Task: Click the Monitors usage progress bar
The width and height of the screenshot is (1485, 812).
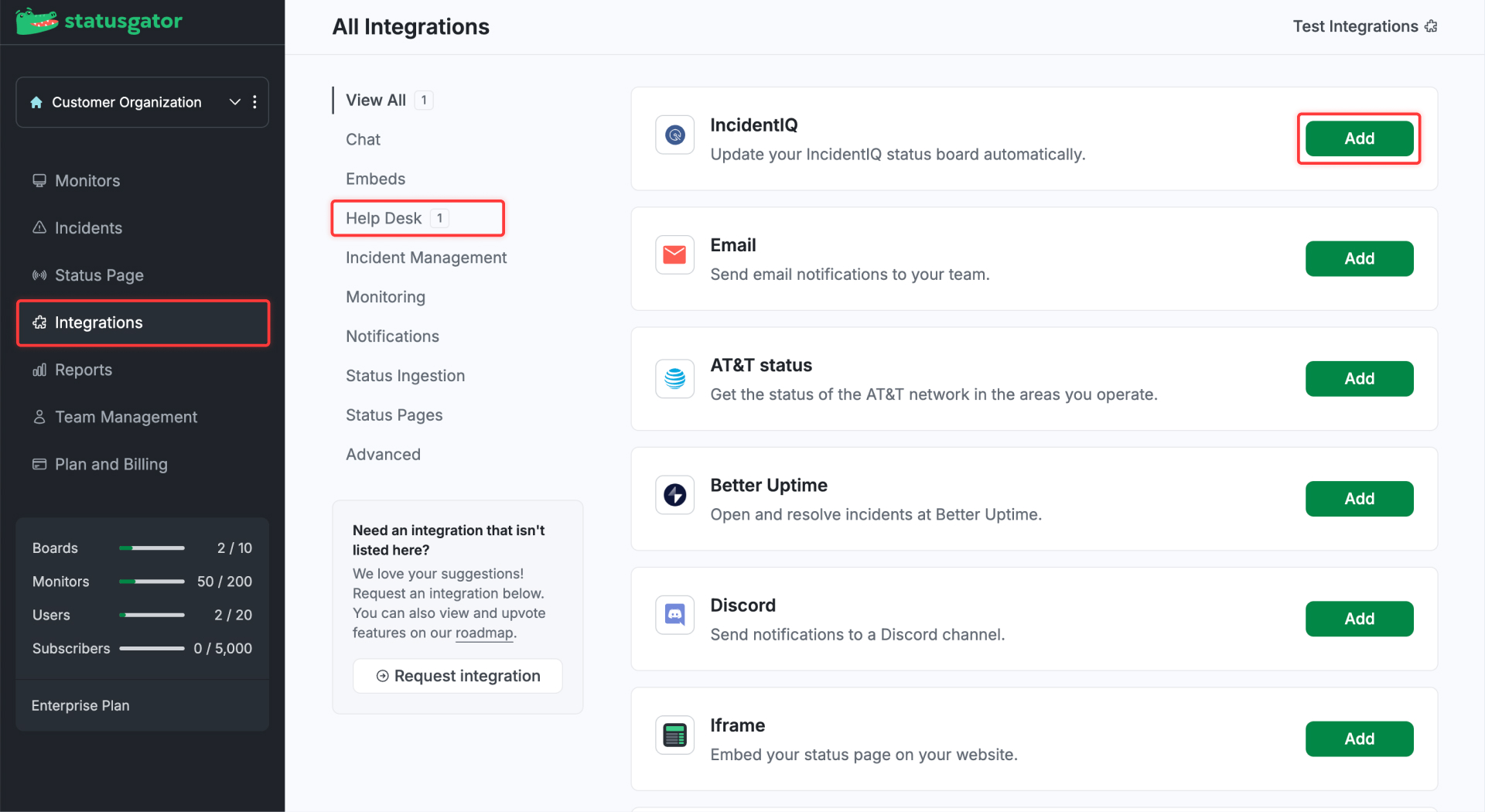Action: point(152,582)
